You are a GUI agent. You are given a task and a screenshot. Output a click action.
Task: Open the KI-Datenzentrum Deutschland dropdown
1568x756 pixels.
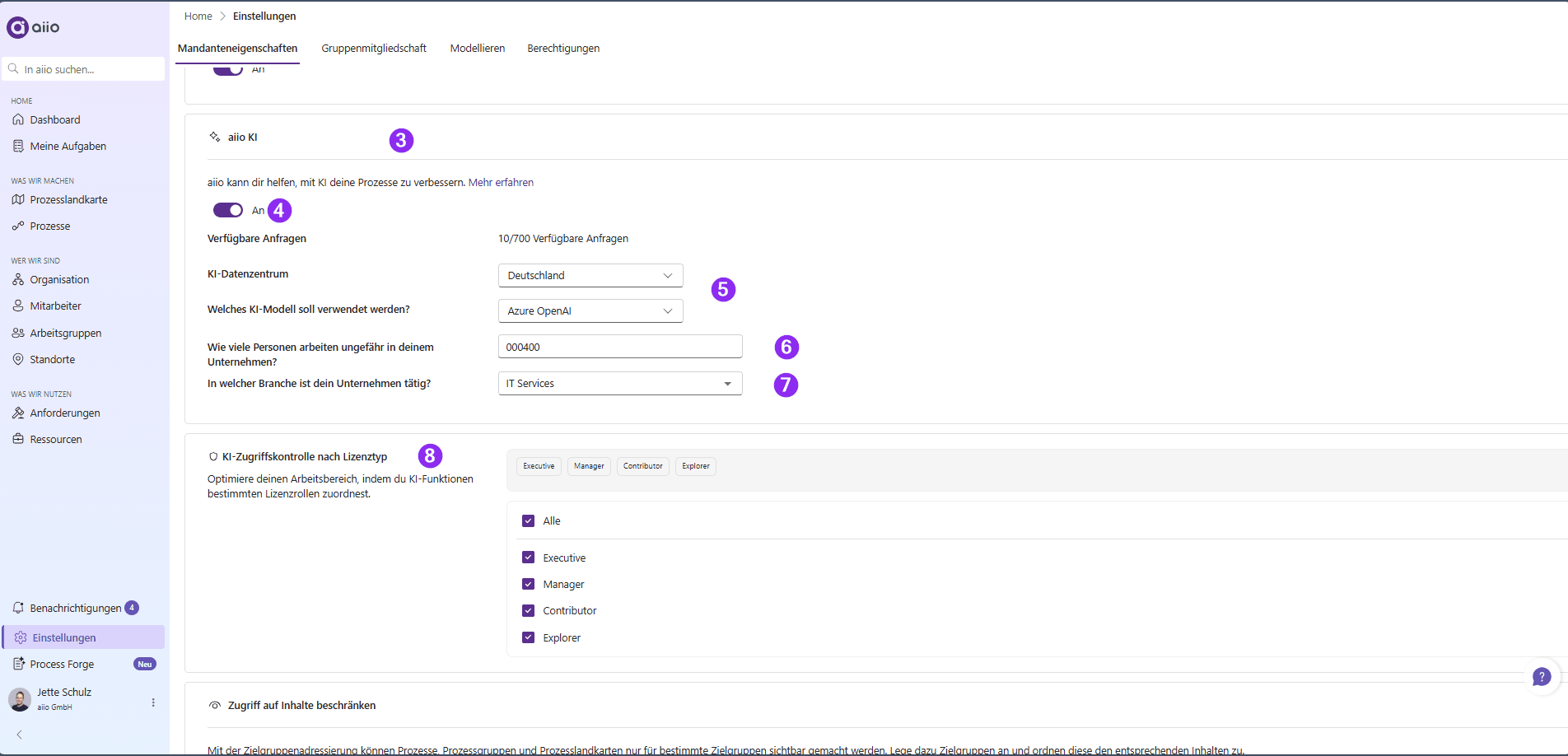click(x=590, y=275)
